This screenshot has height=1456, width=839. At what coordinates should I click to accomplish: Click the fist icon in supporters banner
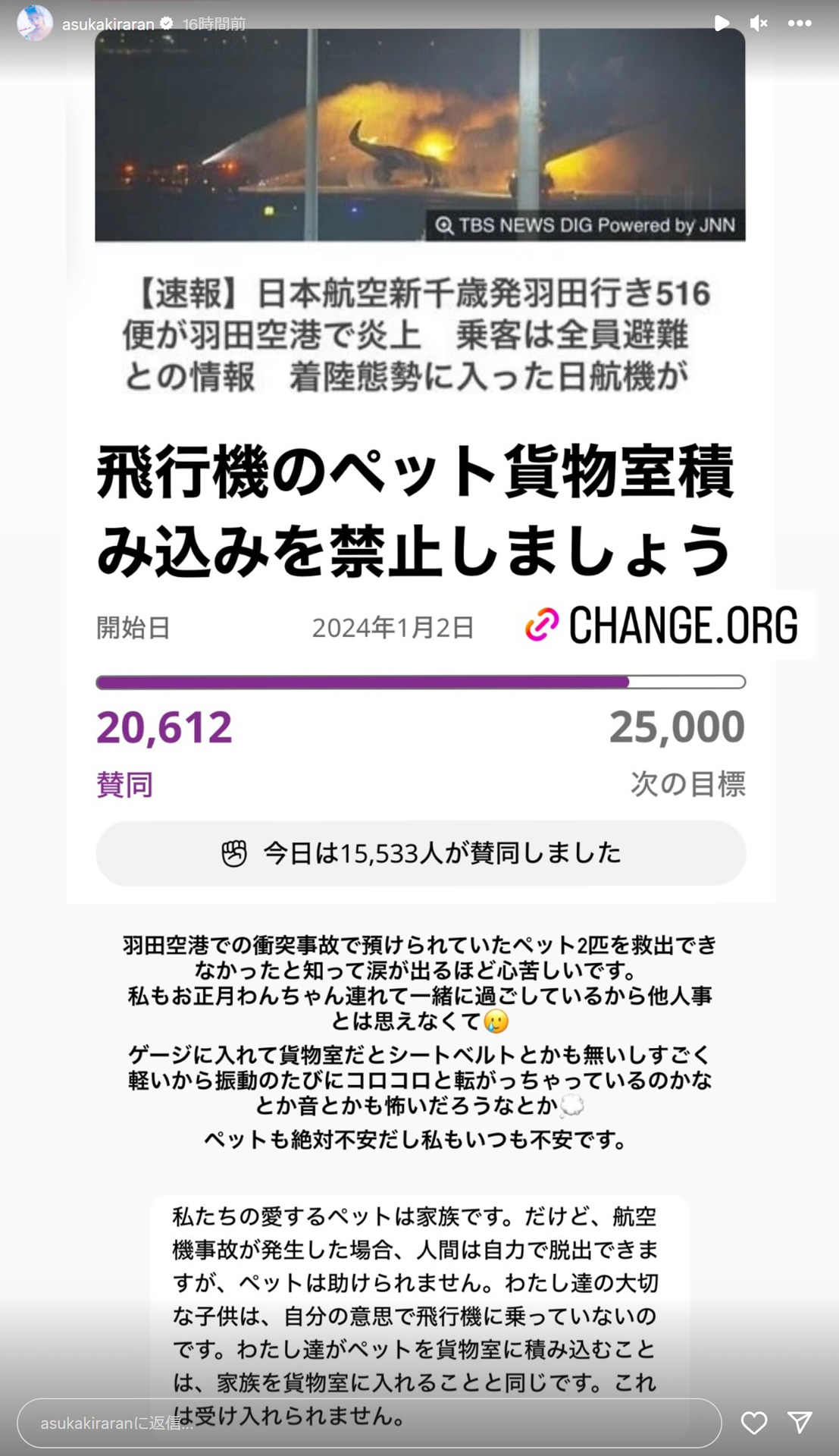click(x=234, y=853)
